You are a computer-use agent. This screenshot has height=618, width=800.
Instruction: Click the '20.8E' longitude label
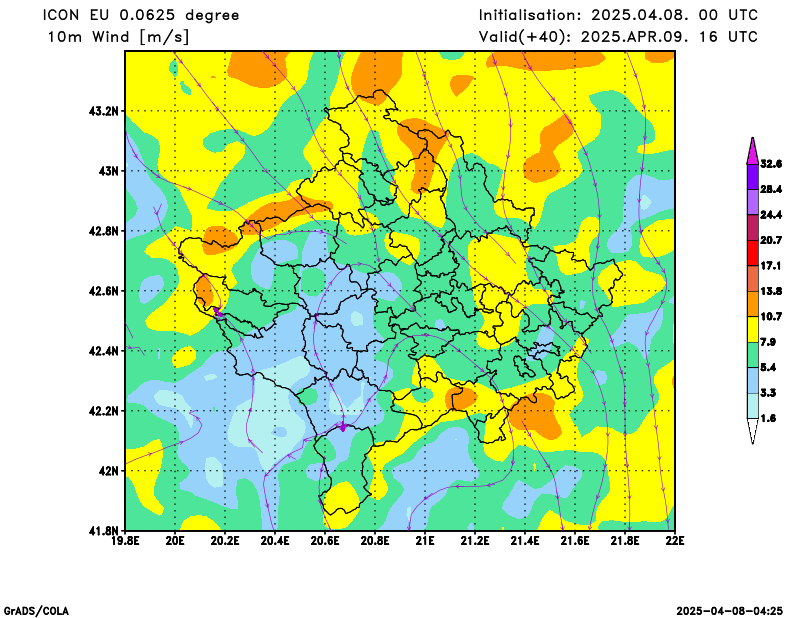(375, 541)
